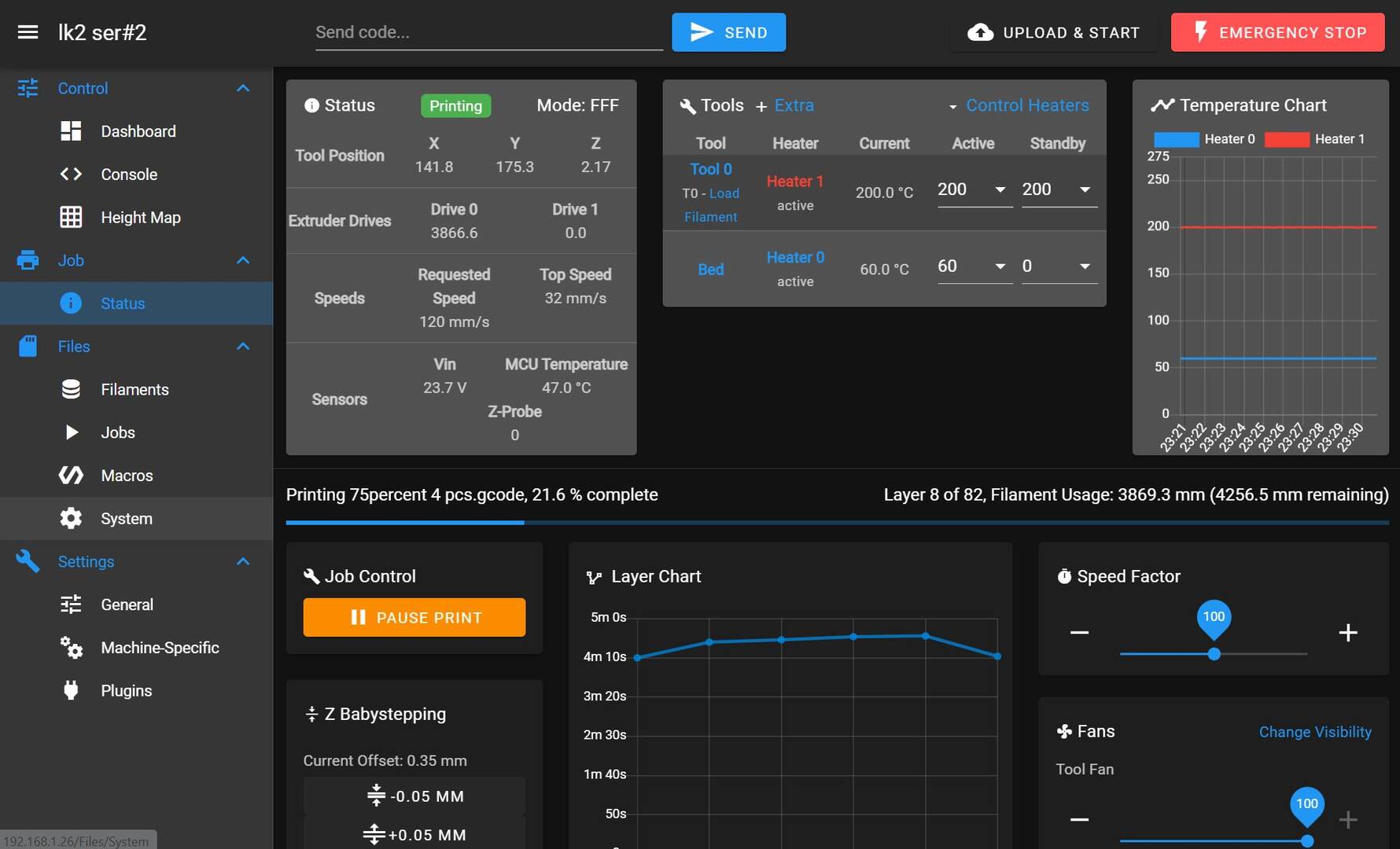Open the Jobs page from sidebar
The height and width of the screenshot is (849, 1400).
(118, 433)
